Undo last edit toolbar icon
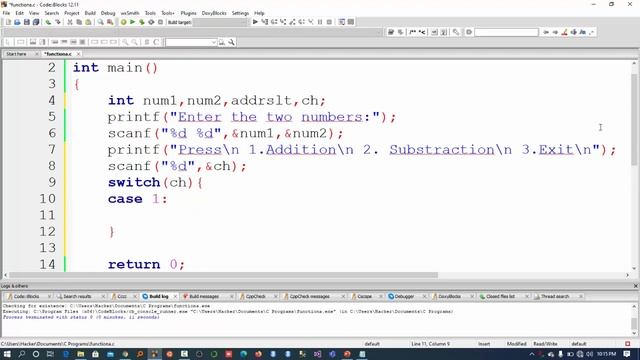This screenshot has width=640, height=360. [48, 22]
